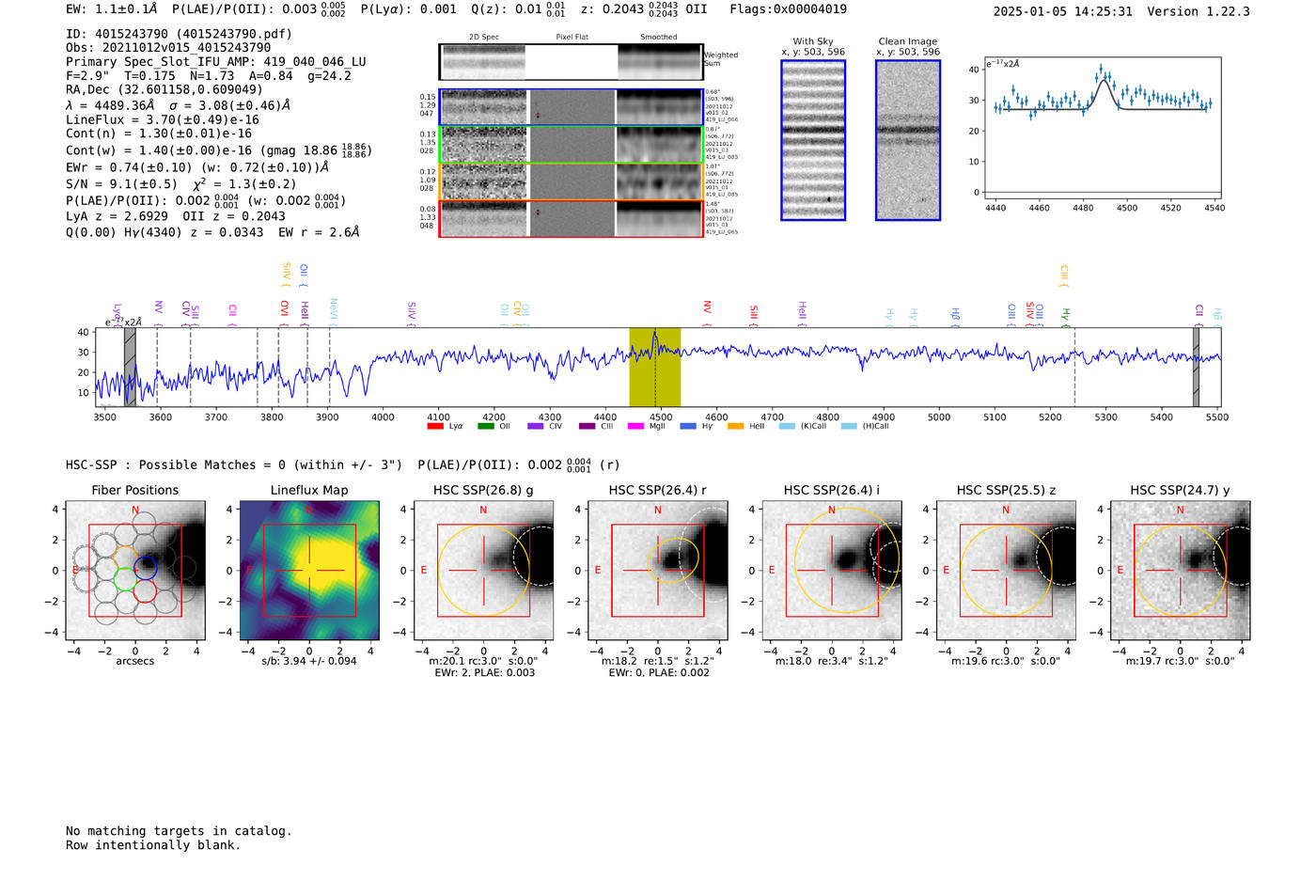
Task: Click the RA,Dec coordinates line
Action: tap(164, 90)
